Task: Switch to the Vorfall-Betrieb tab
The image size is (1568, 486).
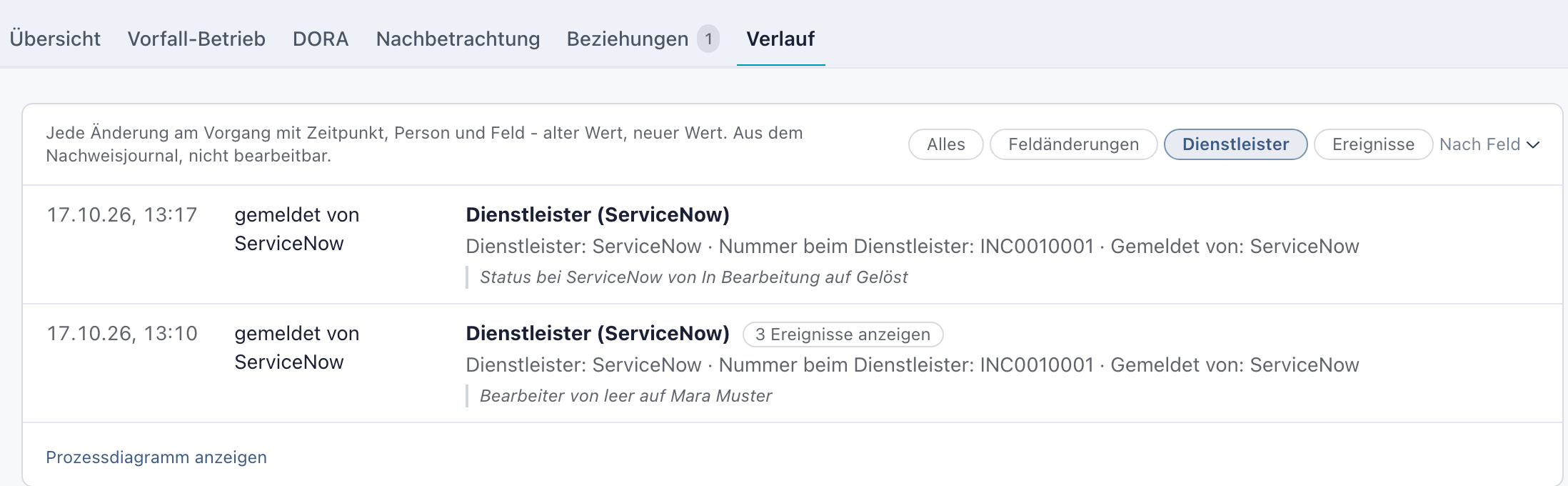Action: [196, 39]
